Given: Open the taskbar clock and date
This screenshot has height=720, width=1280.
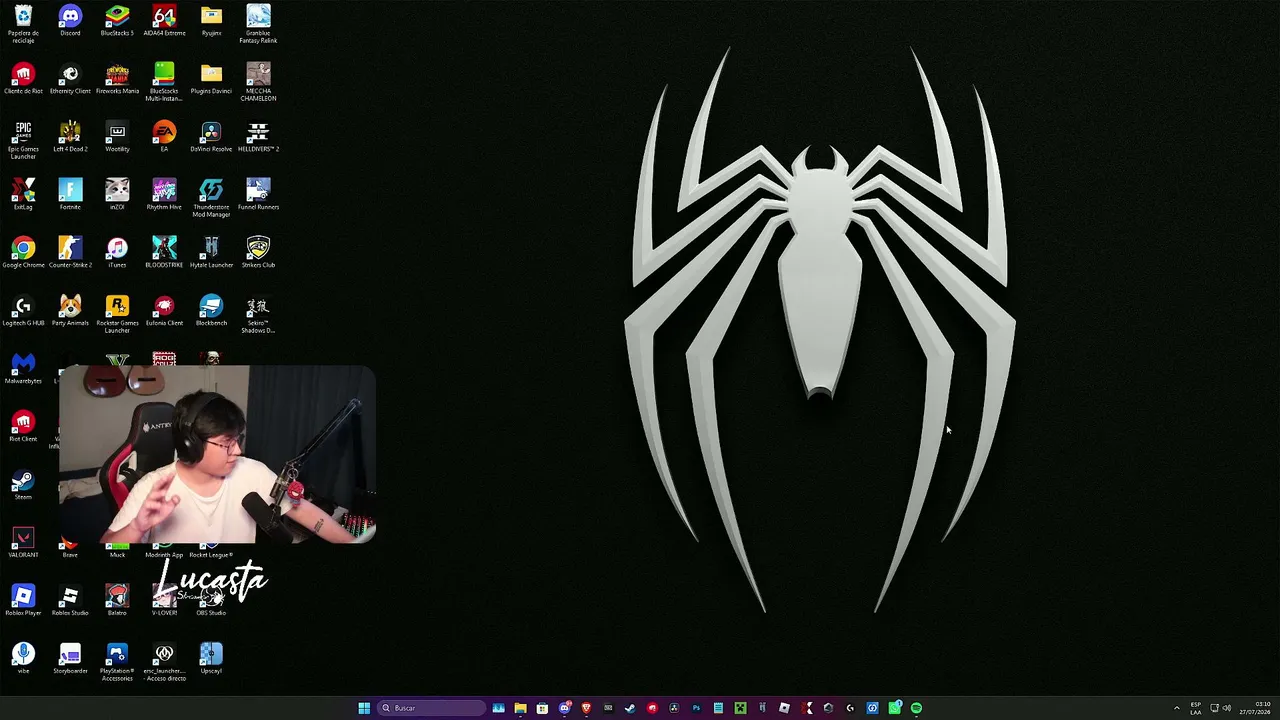Looking at the screenshot, I should (x=1255, y=708).
